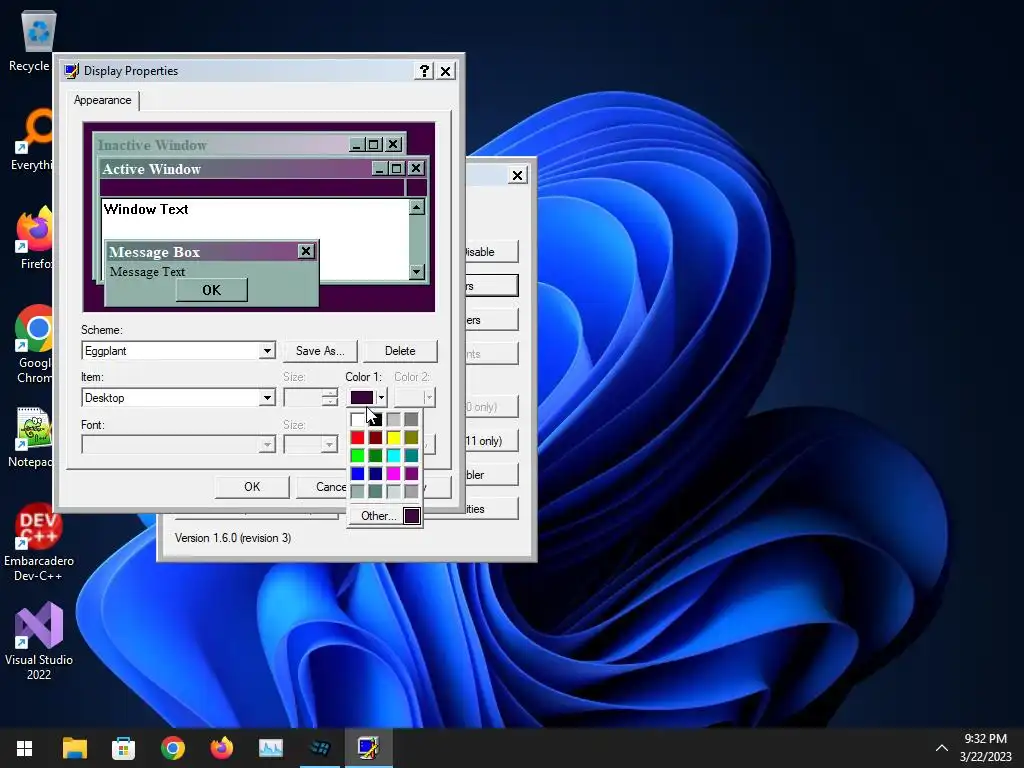The width and height of the screenshot is (1024, 768).
Task: Open Firefox from the taskbar
Action: click(x=221, y=748)
